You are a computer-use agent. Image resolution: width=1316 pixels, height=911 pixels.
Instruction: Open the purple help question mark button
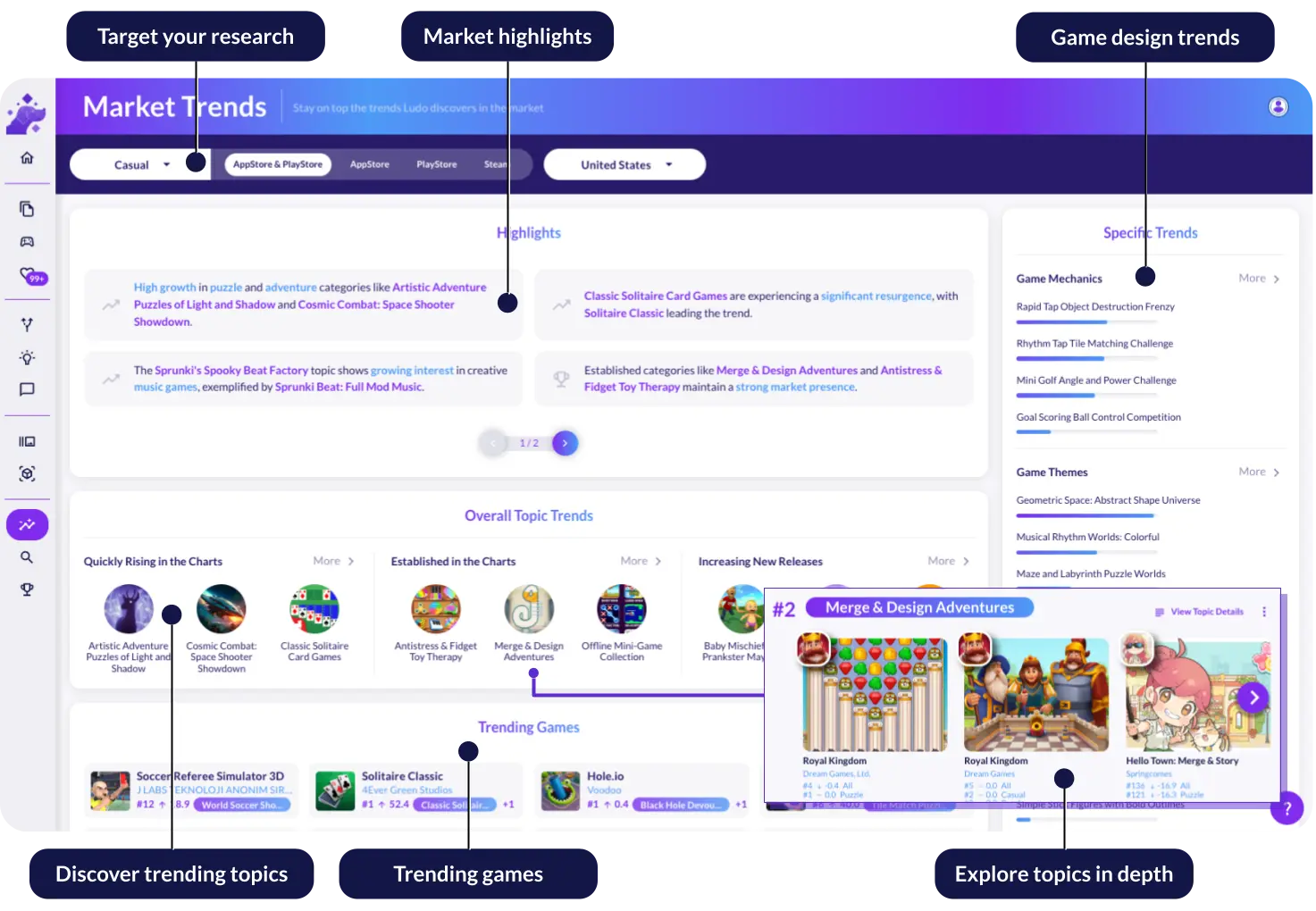click(1287, 809)
